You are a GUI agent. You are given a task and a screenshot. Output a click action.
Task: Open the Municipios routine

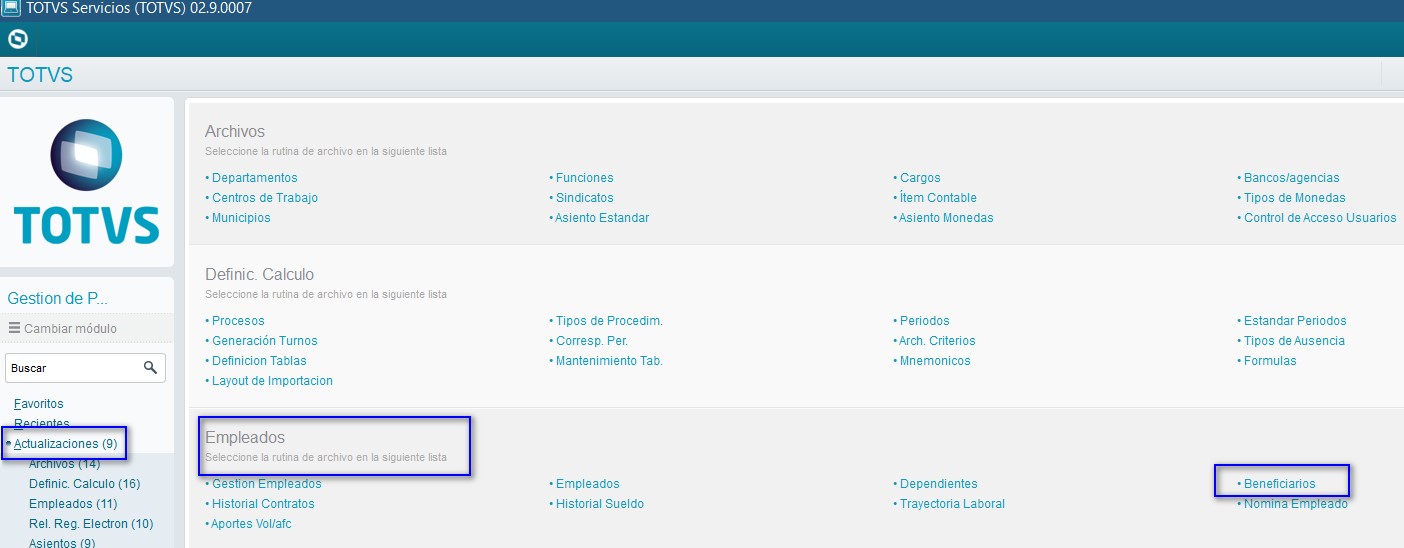241,218
